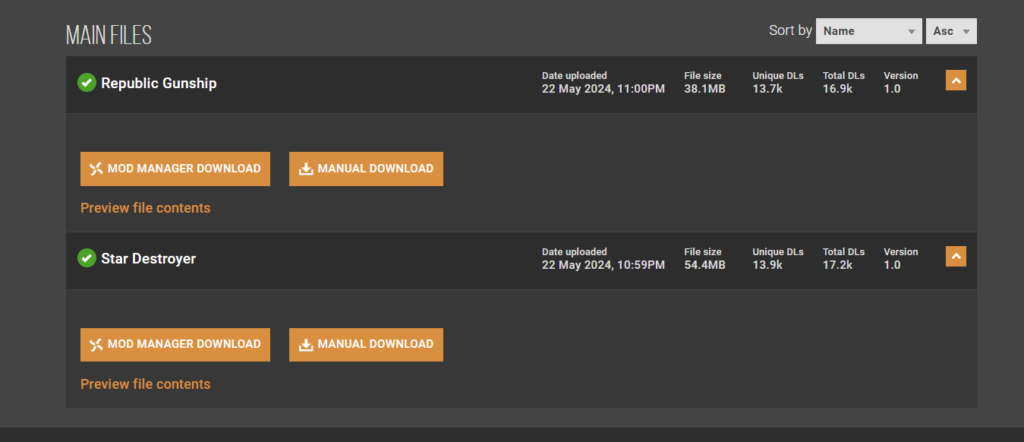Click the tools icon on Republic Gunship's Mod Manager button

pyautogui.click(x=96, y=169)
